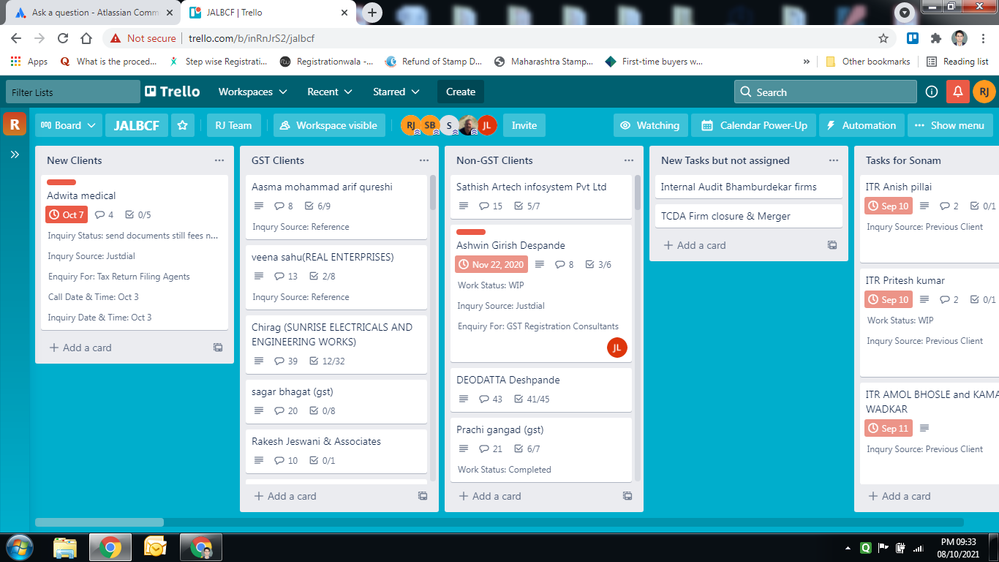Viewport: 999px width, 562px height.
Task: Click the RJ member avatar on board header
Action: pyautogui.click(x=411, y=126)
